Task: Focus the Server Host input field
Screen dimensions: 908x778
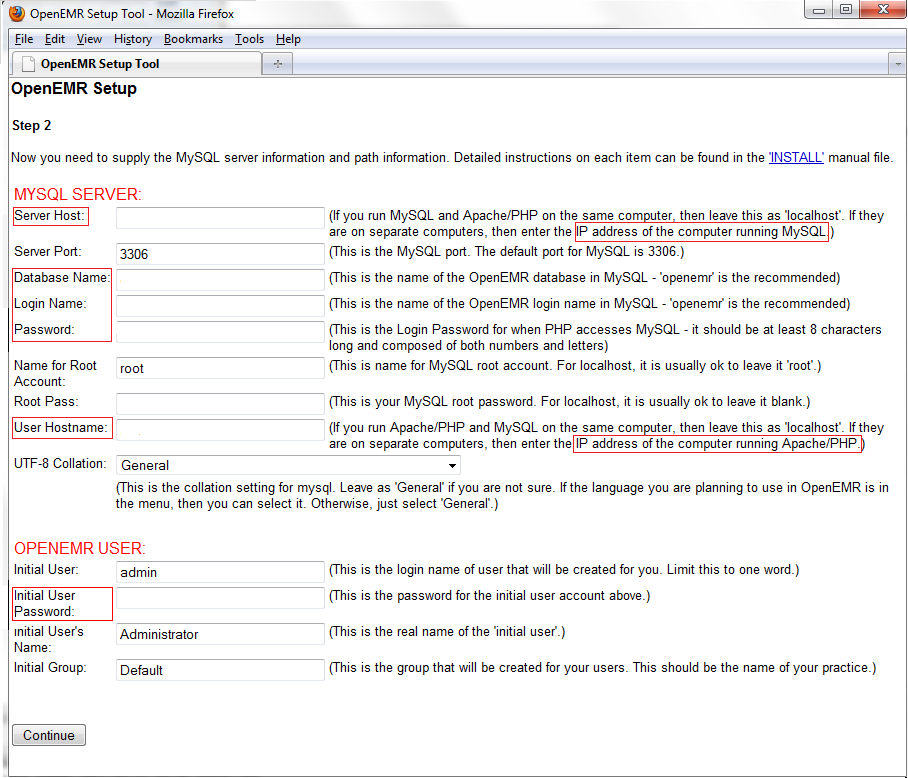Action: click(x=220, y=218)
